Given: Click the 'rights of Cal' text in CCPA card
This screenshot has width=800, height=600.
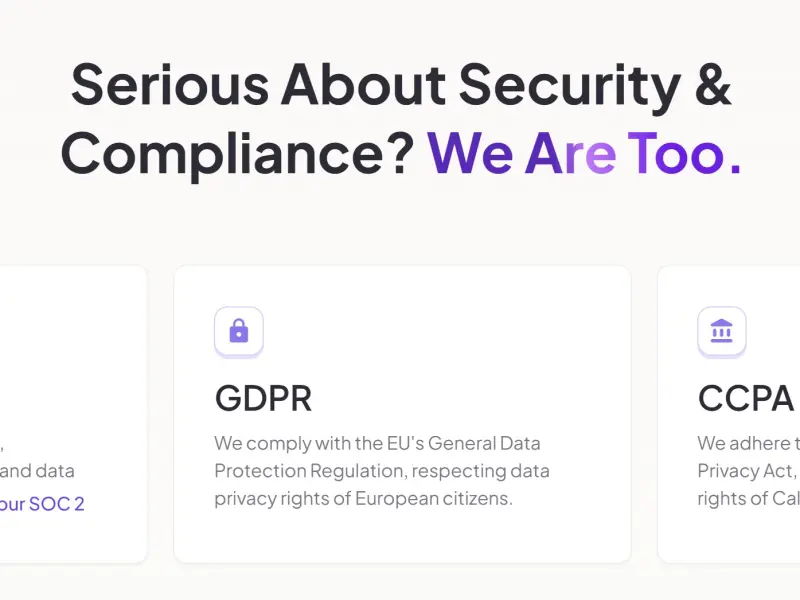Looking at the screenshot, I should [x=748, y=498].
